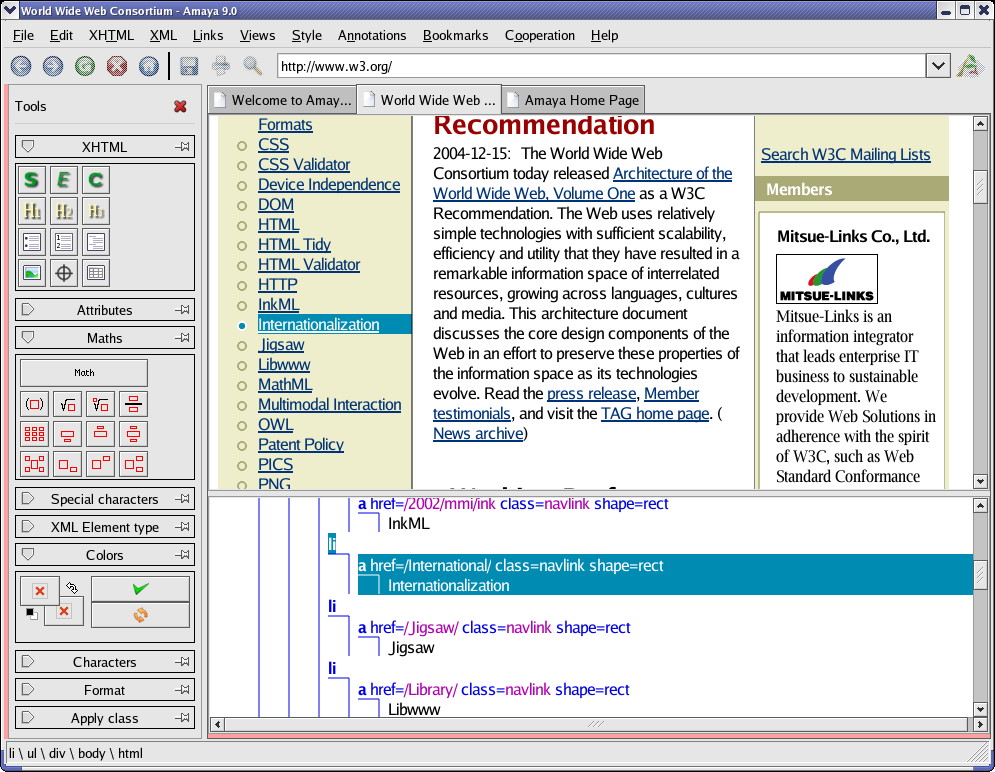Select the Strong emphasis tool
Image resolution: width=995 pixels, height=772 pixels.
(32, 180)
